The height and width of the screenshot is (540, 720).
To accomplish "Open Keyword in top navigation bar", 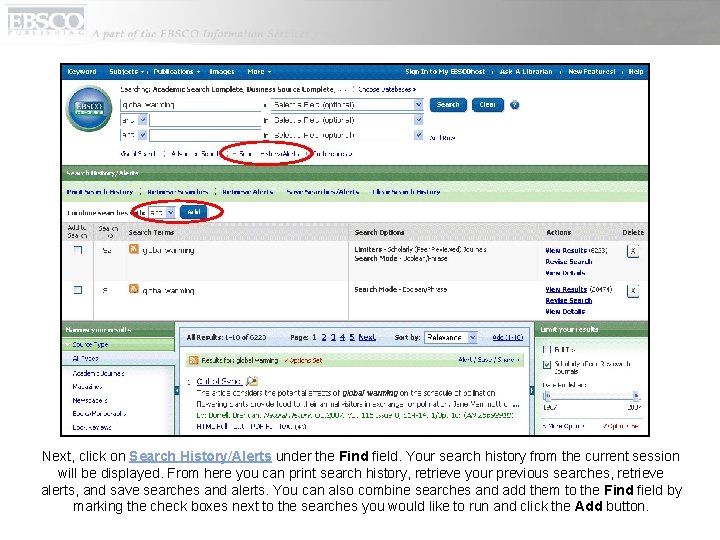I will pyautogui.click(x=82, y=72).
